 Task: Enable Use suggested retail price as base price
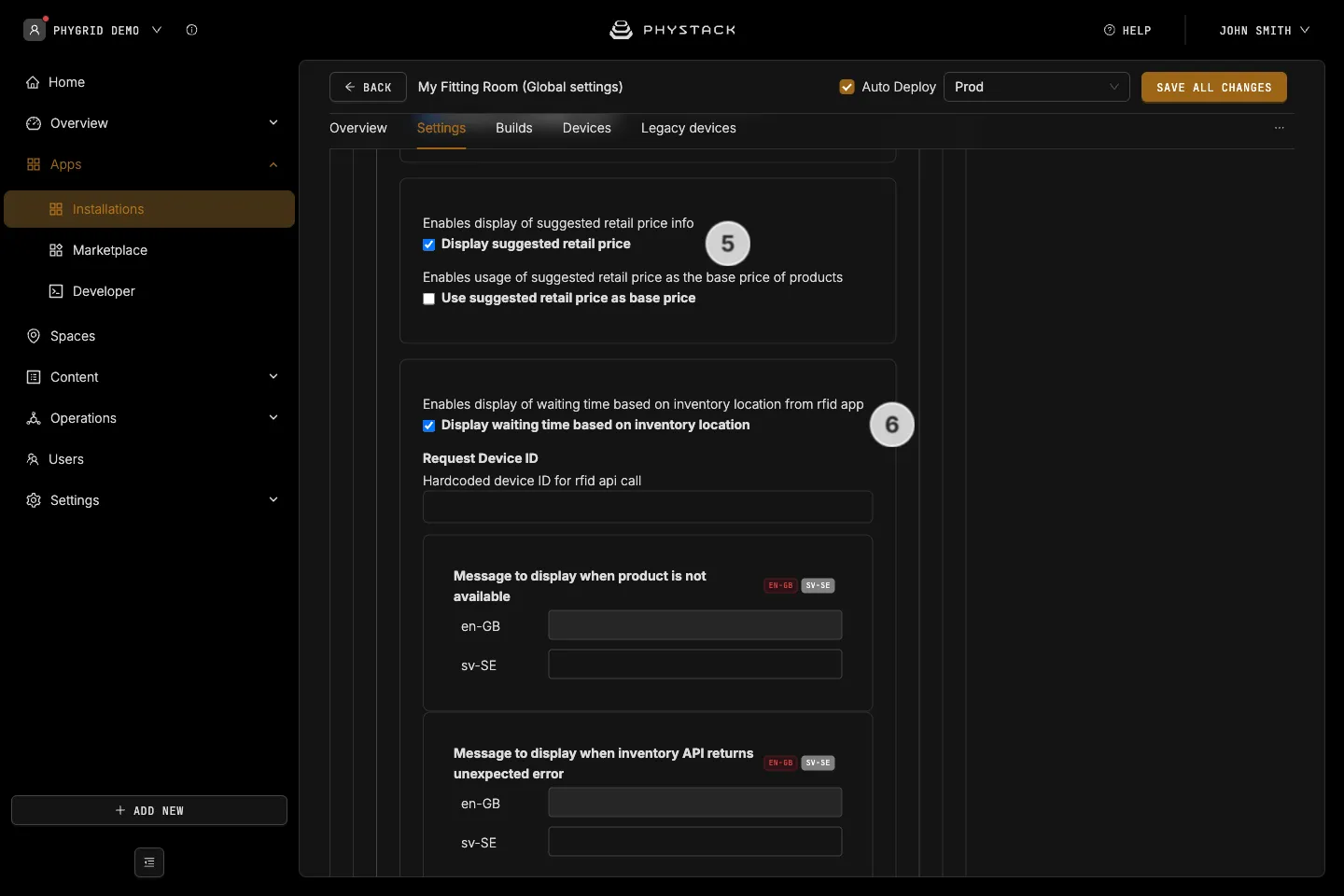click(429, 299)
